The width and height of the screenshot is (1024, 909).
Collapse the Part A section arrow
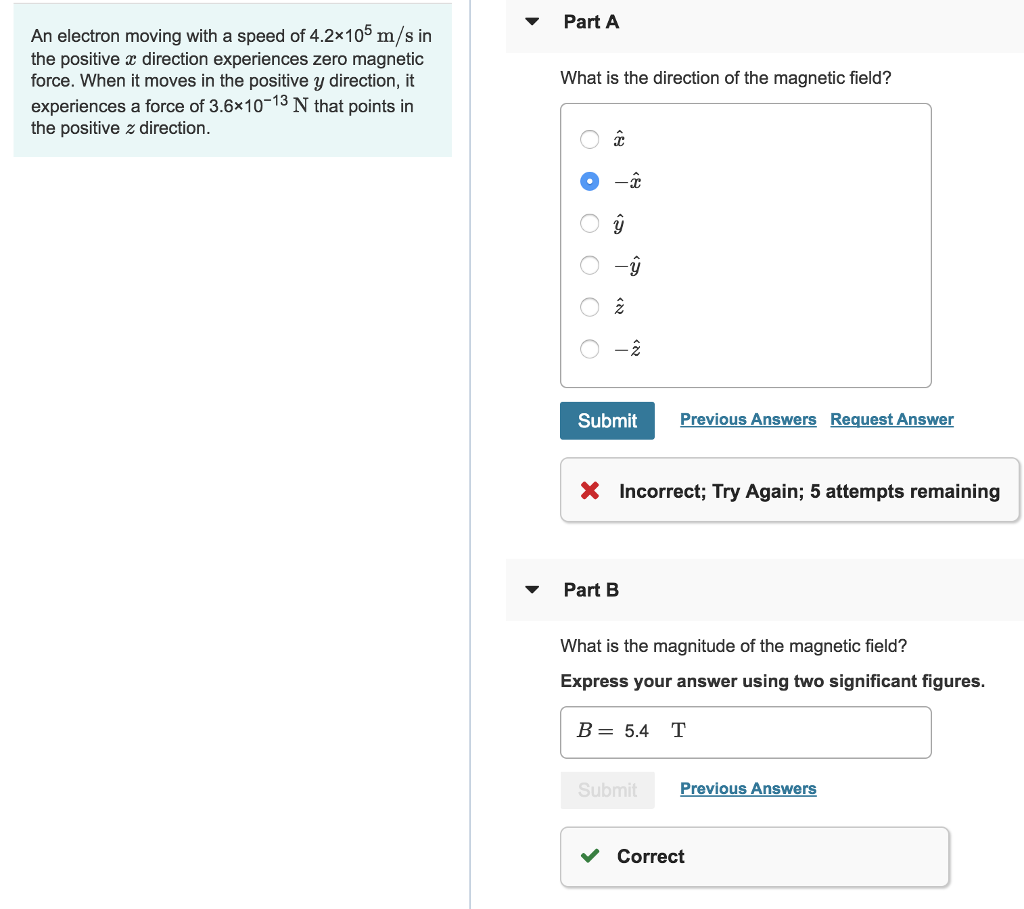533,22
